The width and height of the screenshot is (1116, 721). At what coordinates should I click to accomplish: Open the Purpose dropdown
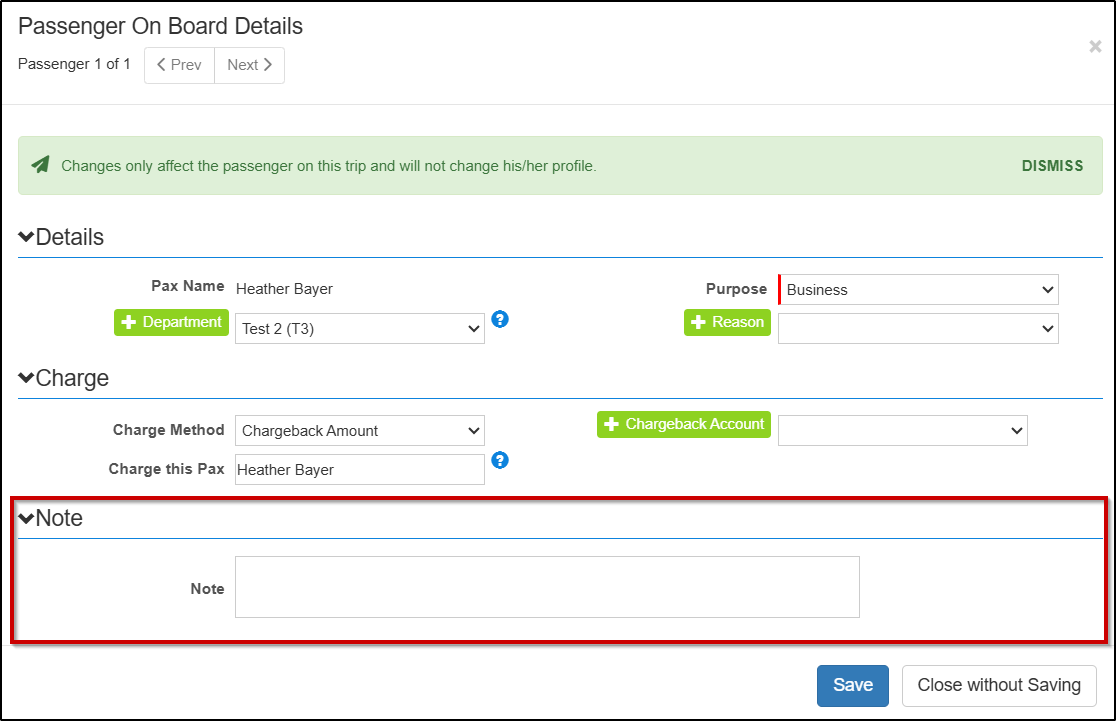918,290
